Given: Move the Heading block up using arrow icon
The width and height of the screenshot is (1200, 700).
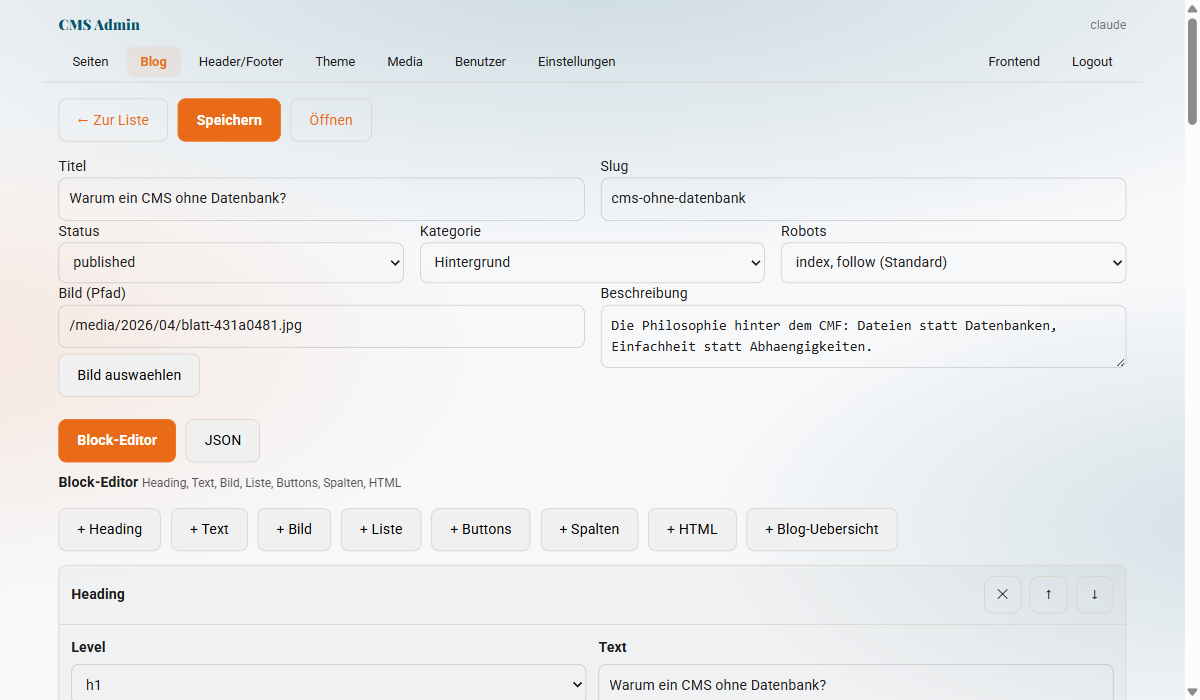Looking at the screenshot, I should pos(1048,594).
